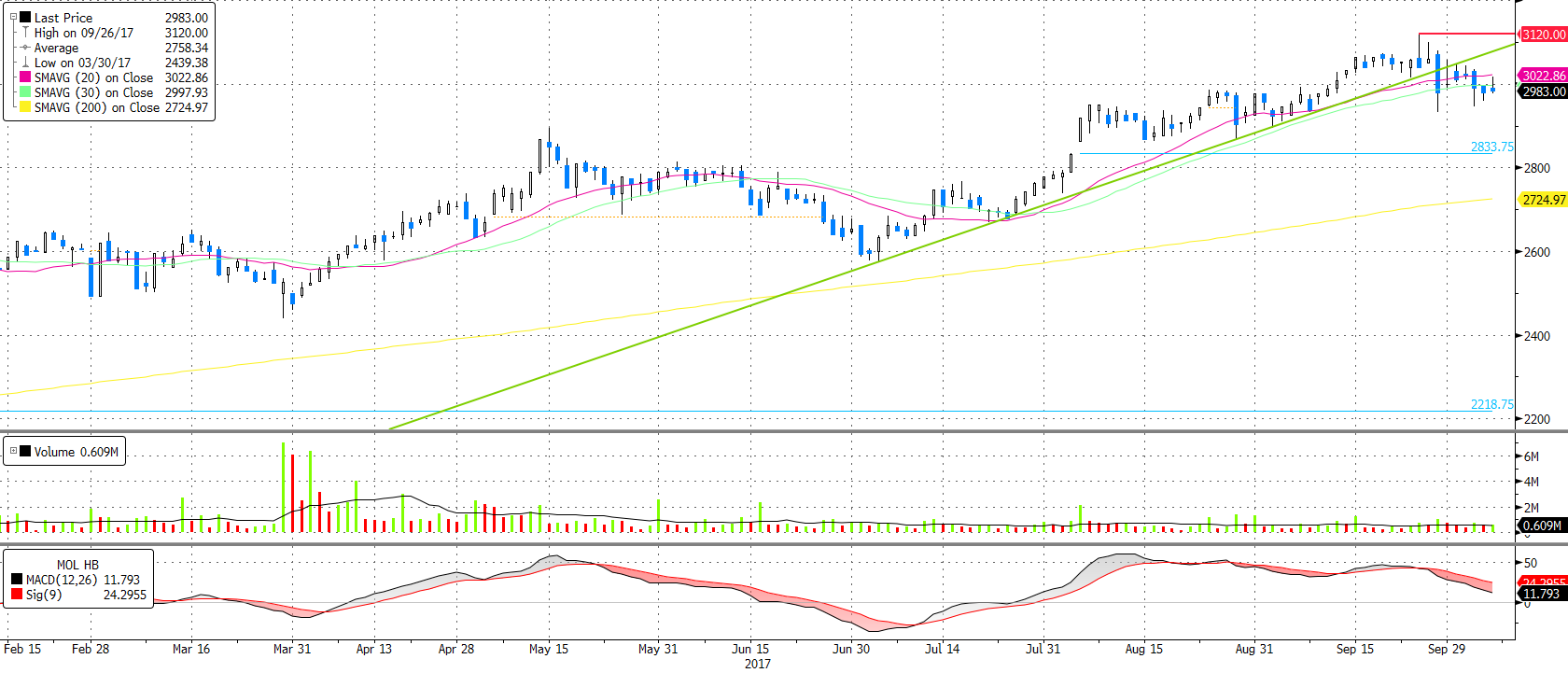Click the black Last Price series icon
Screen dimensions: 1568x673
click(x=25, y=18)
